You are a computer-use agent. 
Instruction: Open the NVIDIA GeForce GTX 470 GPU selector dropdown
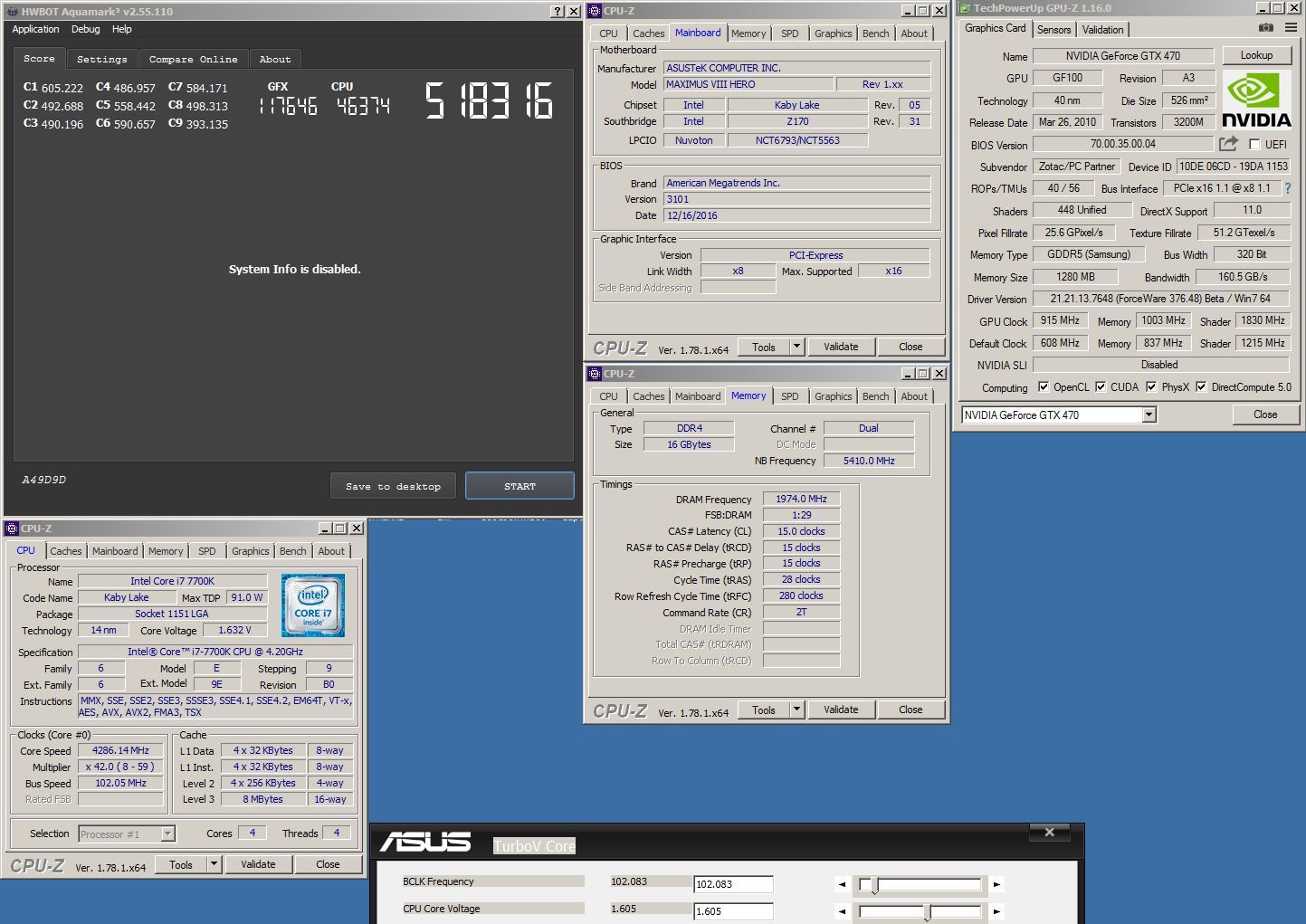point(1149,414)
